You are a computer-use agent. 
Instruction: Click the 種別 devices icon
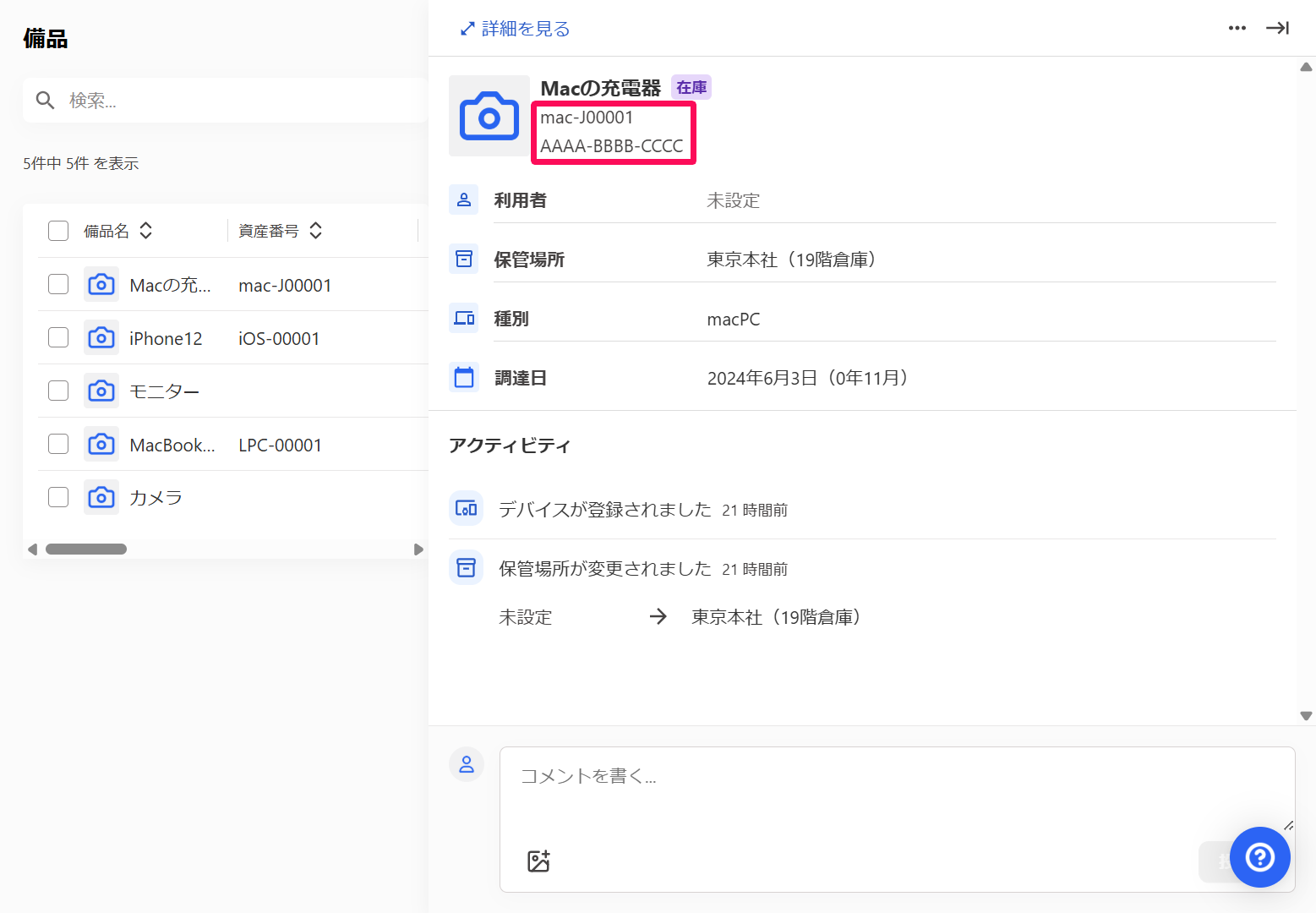point(464,318)
